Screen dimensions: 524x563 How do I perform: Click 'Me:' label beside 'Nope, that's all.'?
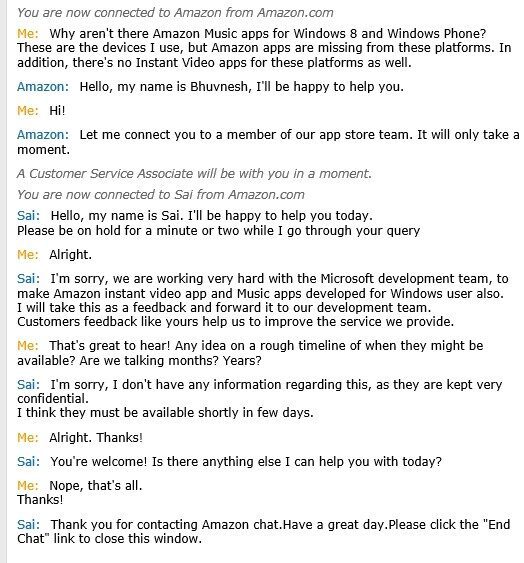click(28, 486)
